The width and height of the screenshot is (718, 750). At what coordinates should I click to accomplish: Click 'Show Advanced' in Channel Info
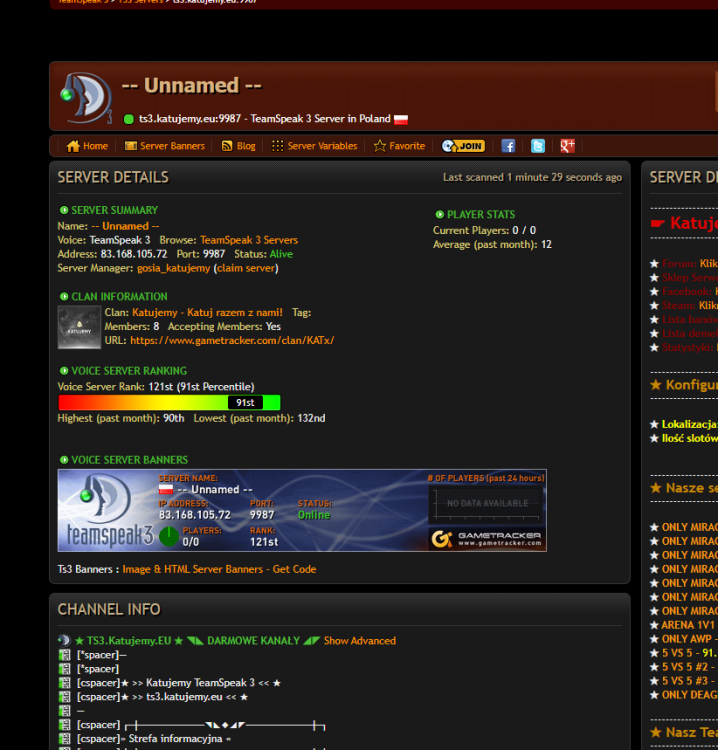(x=360, y=641)
